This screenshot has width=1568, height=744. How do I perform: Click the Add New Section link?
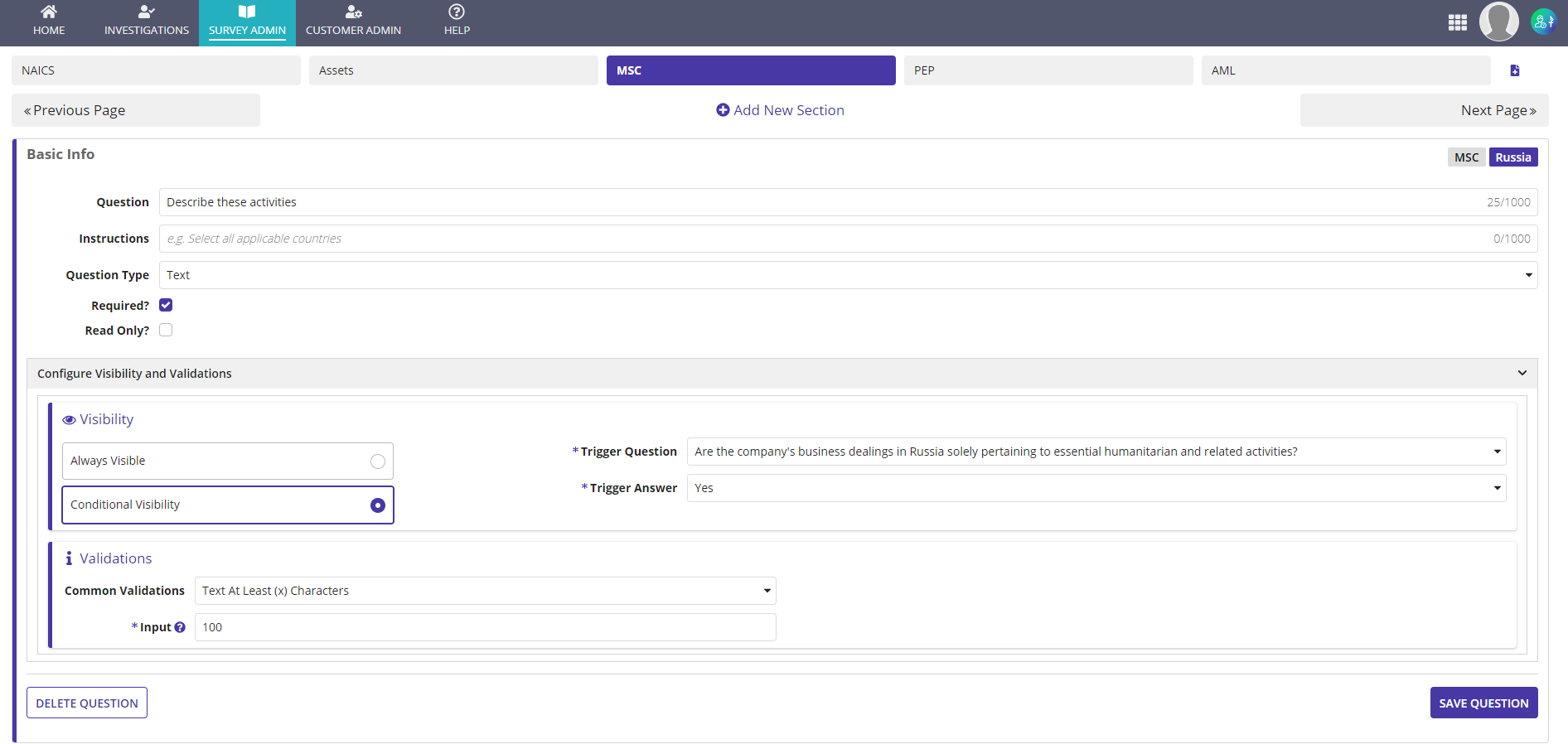pos(780,110)
